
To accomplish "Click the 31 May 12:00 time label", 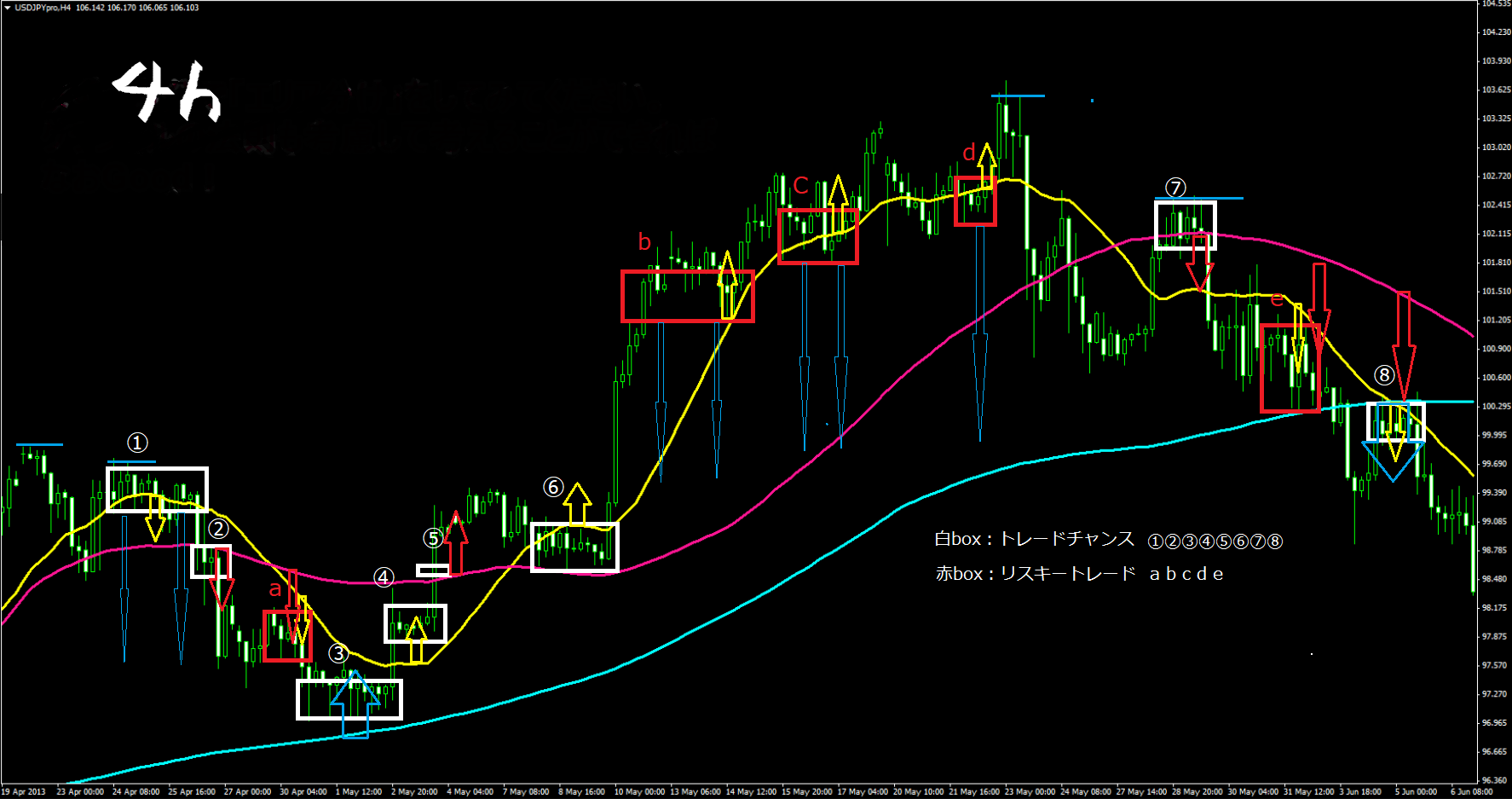I will (1309, 792).
